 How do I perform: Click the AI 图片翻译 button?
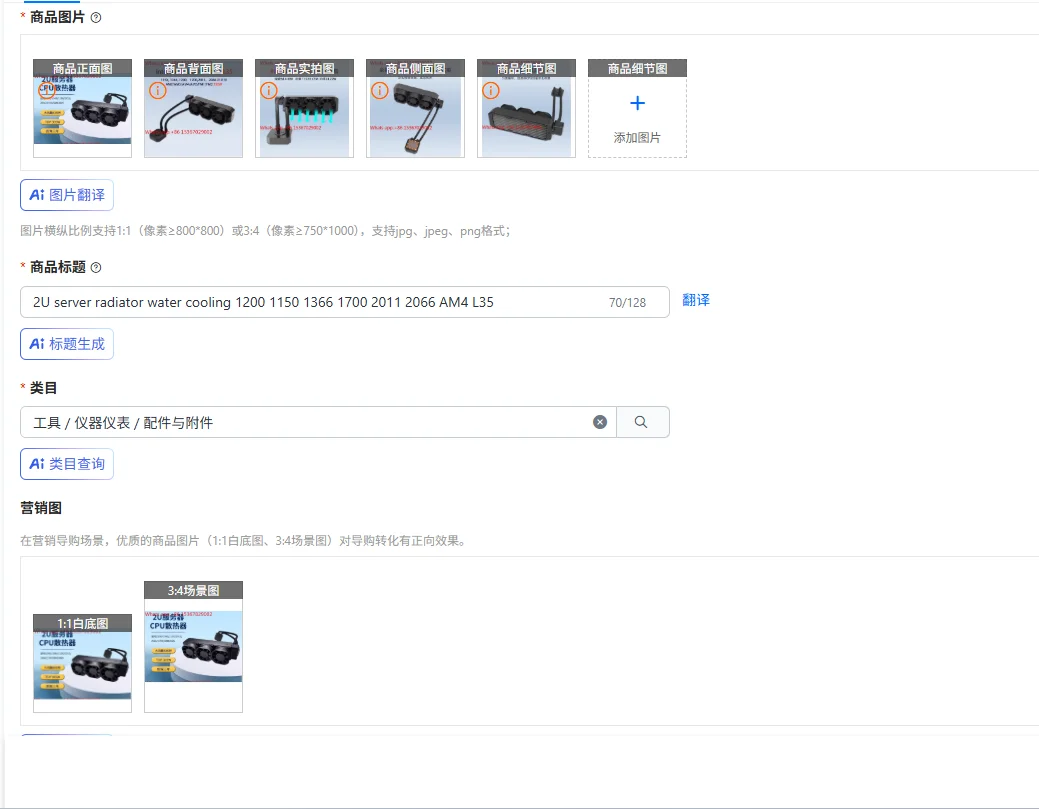[x=66, y=194]
